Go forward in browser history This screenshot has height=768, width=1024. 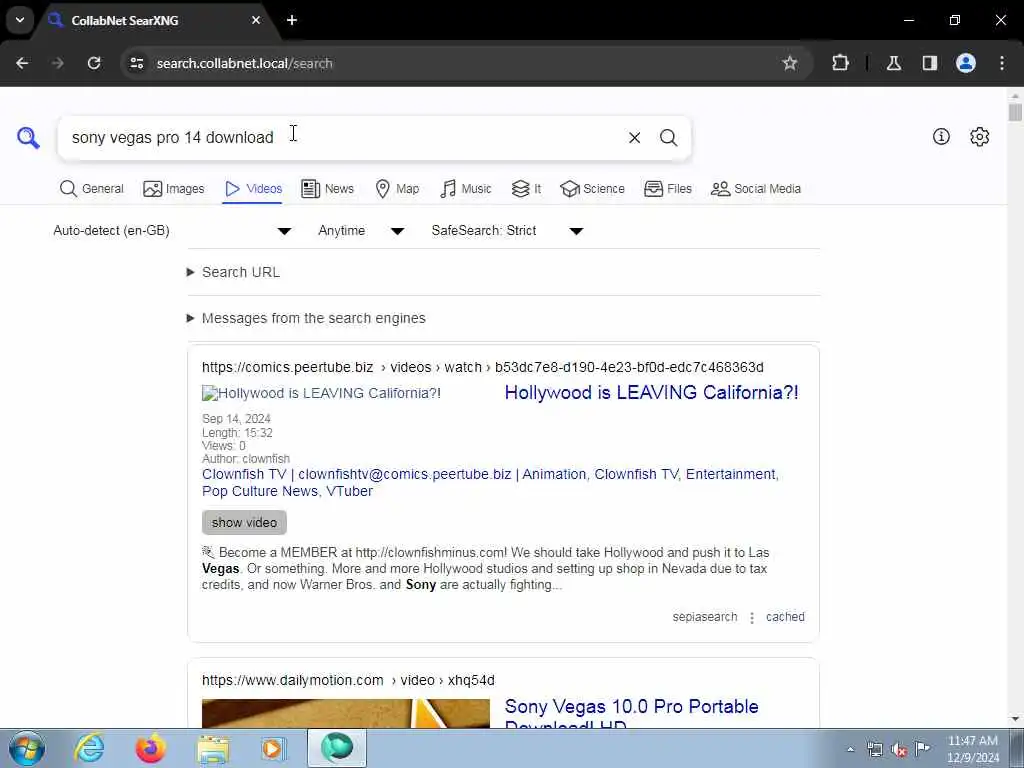point(57,63)
